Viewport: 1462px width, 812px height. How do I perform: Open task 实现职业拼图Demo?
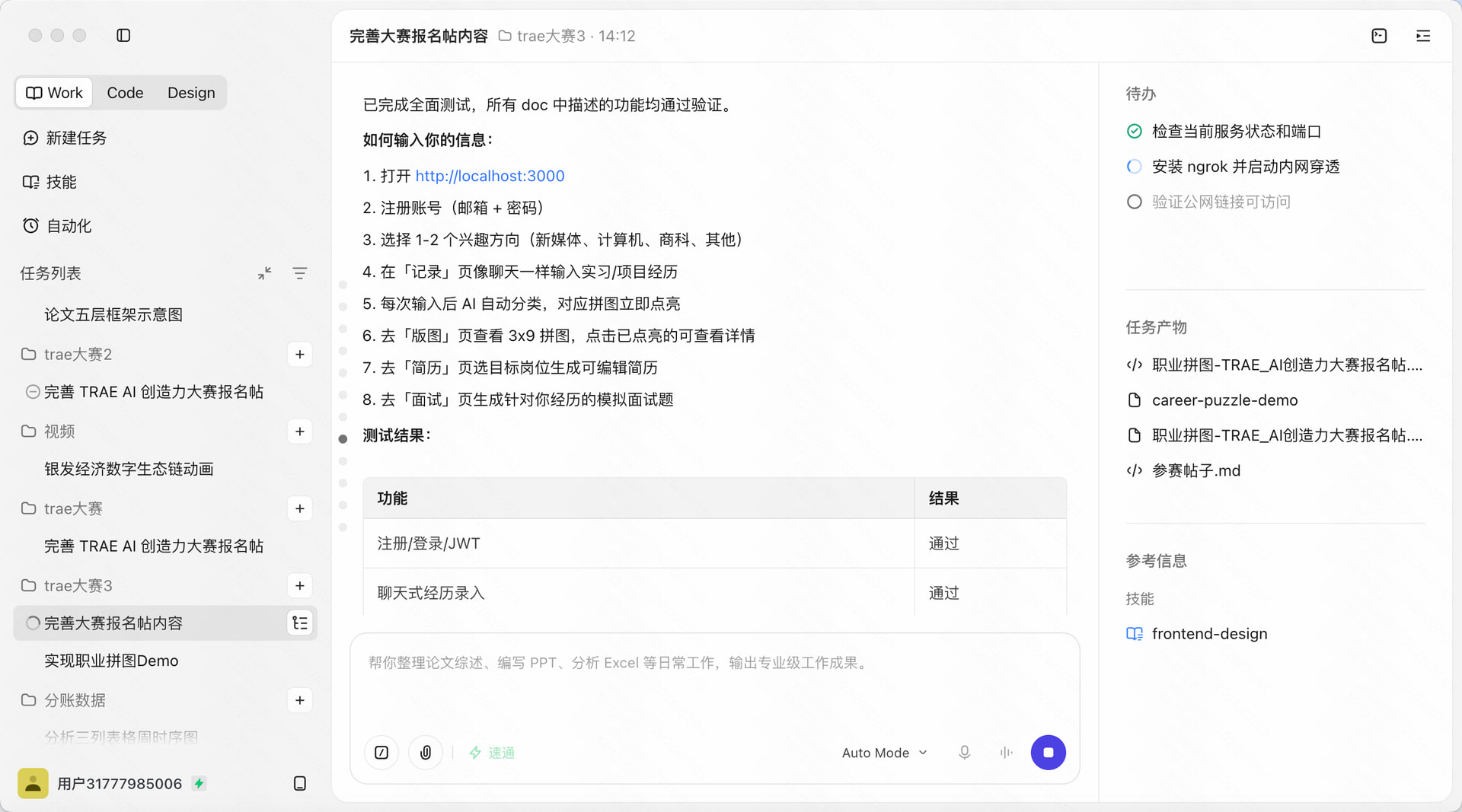point(111,661)
